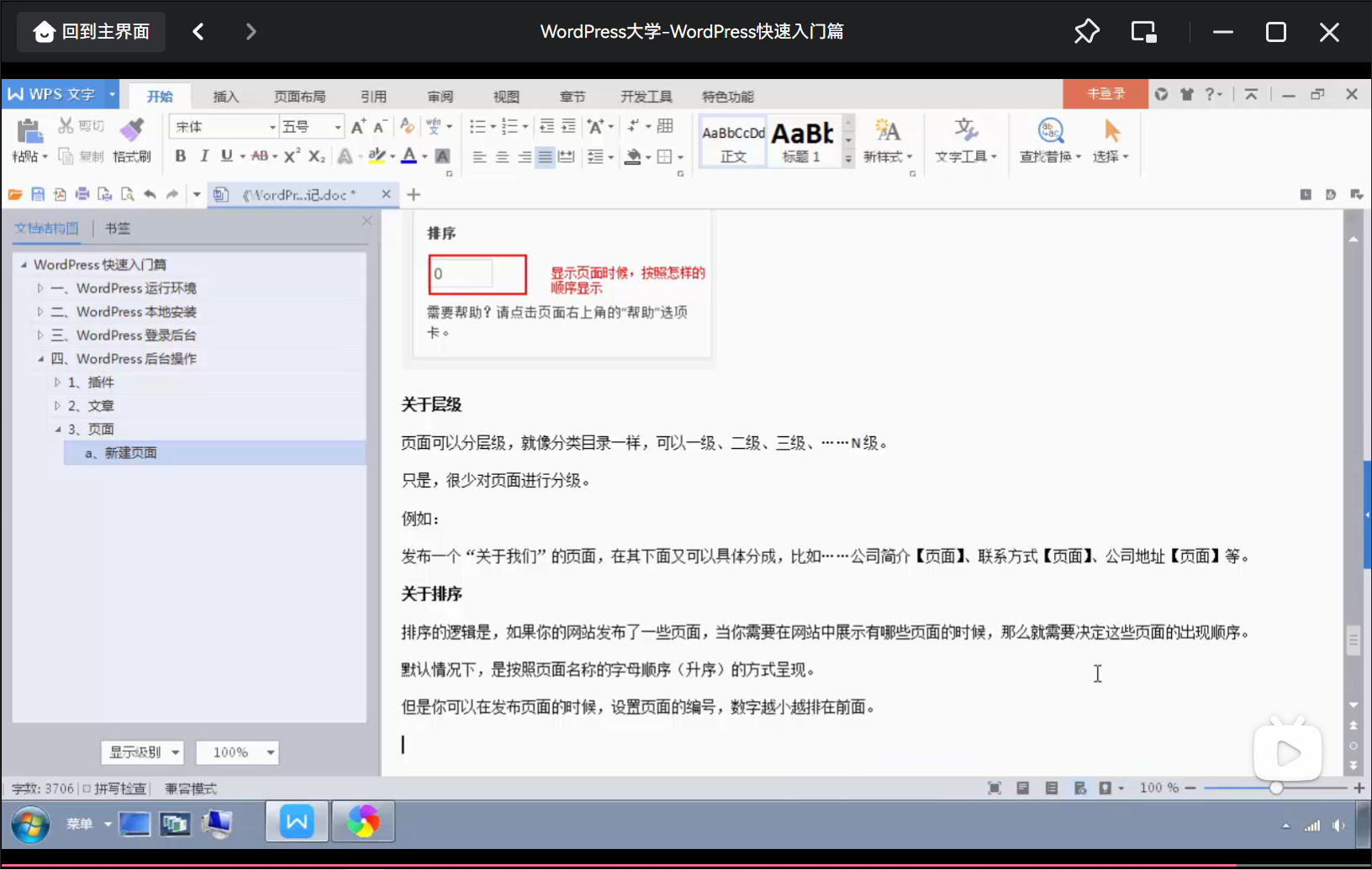The image size is (1372, 870).
Task: Click the bulleted list icon
Action: [x=478, y=126]
